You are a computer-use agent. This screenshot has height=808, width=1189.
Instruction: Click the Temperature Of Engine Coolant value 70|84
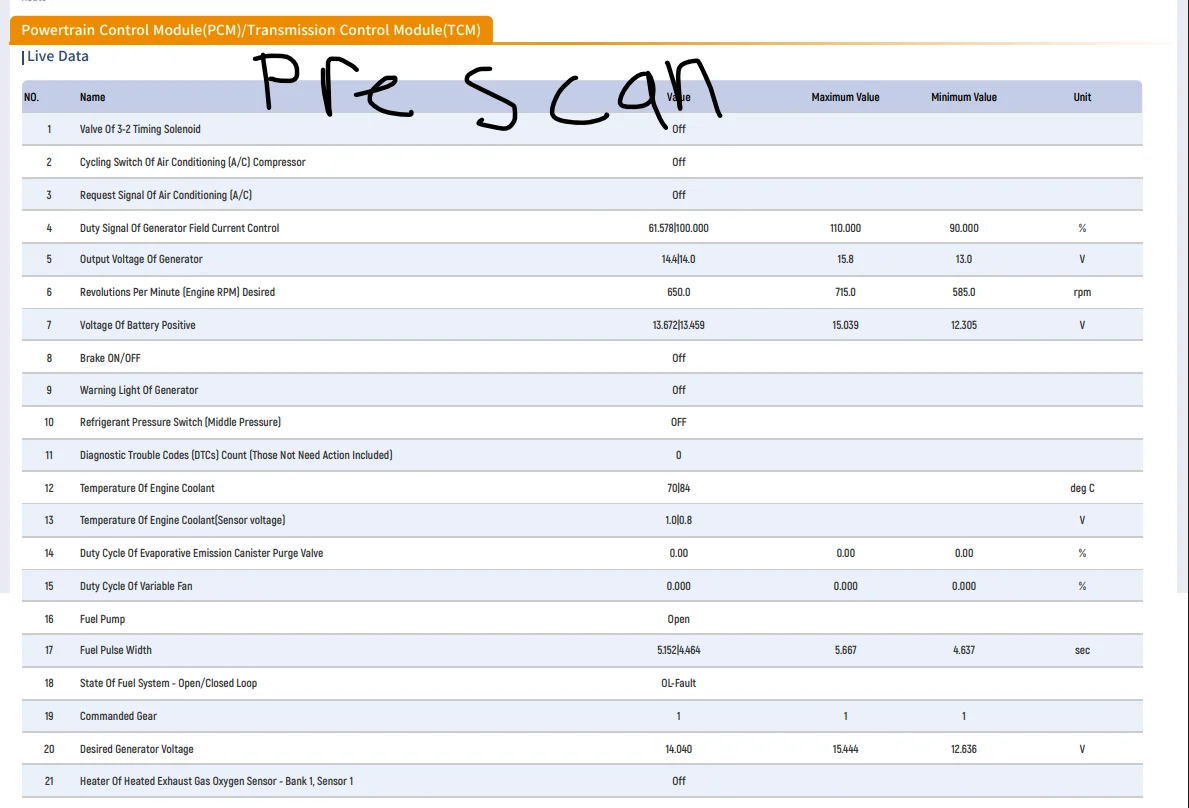coord(678,488)
